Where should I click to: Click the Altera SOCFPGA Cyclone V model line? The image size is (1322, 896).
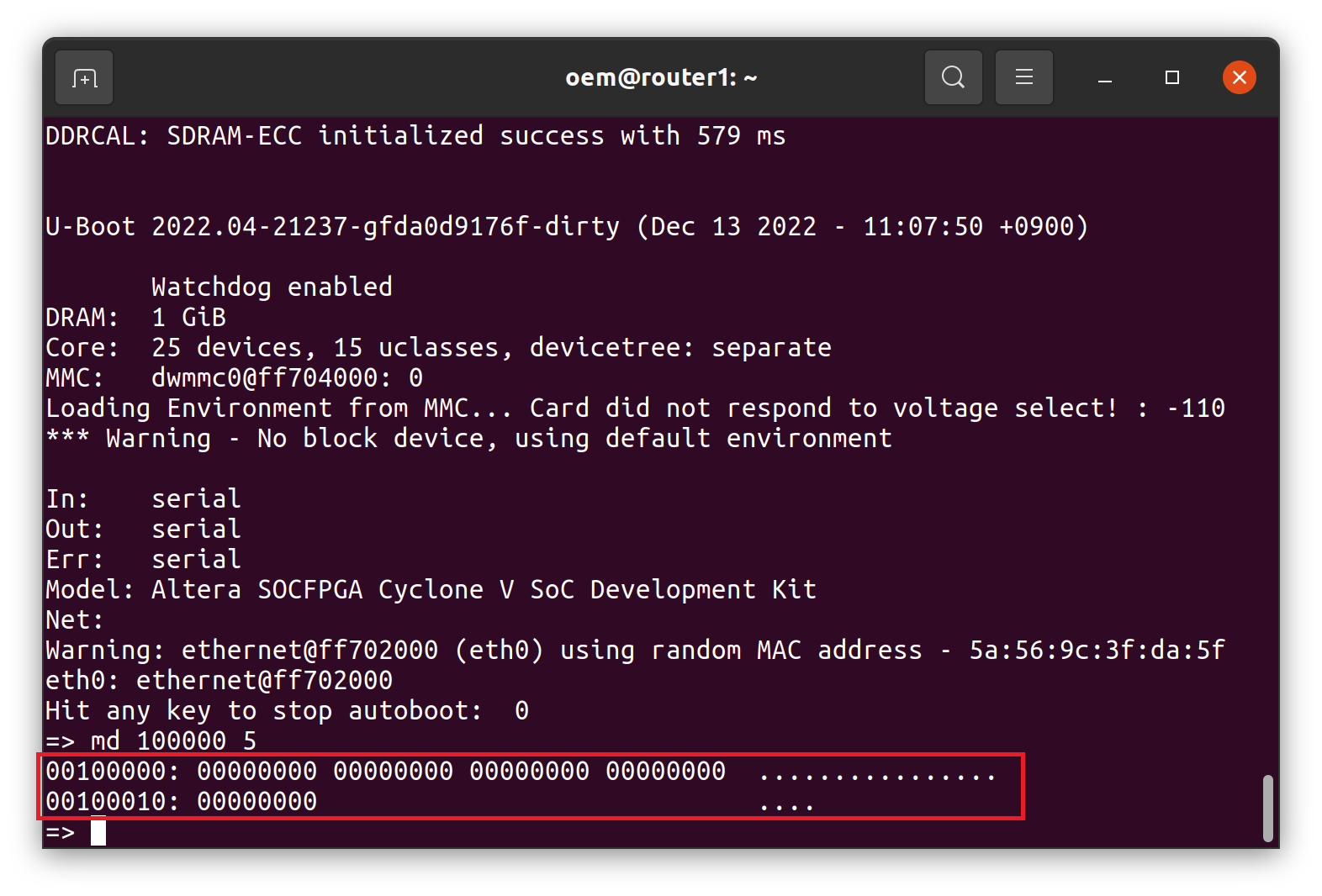(x=431, y=590)
